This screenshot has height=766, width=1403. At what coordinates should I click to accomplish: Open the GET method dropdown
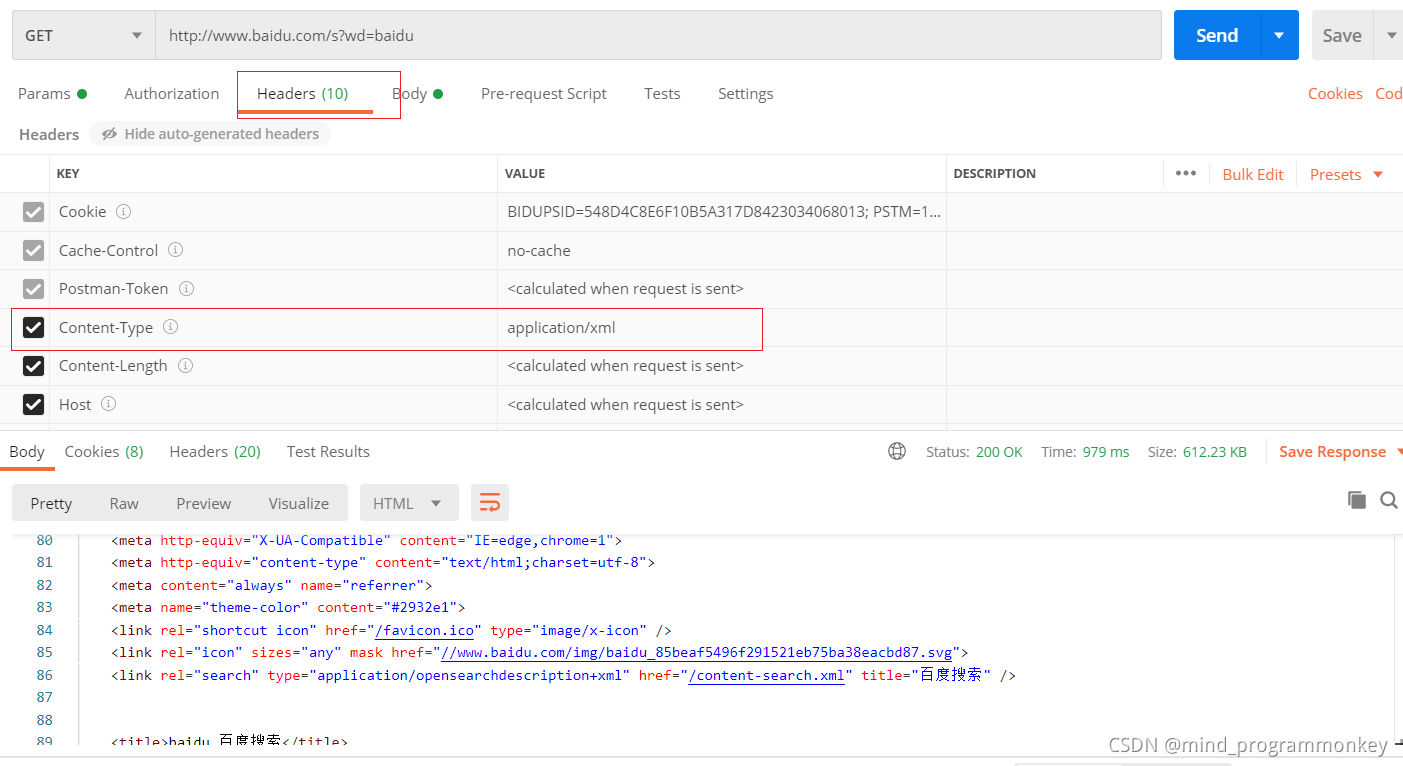click(x=84, y=35)
